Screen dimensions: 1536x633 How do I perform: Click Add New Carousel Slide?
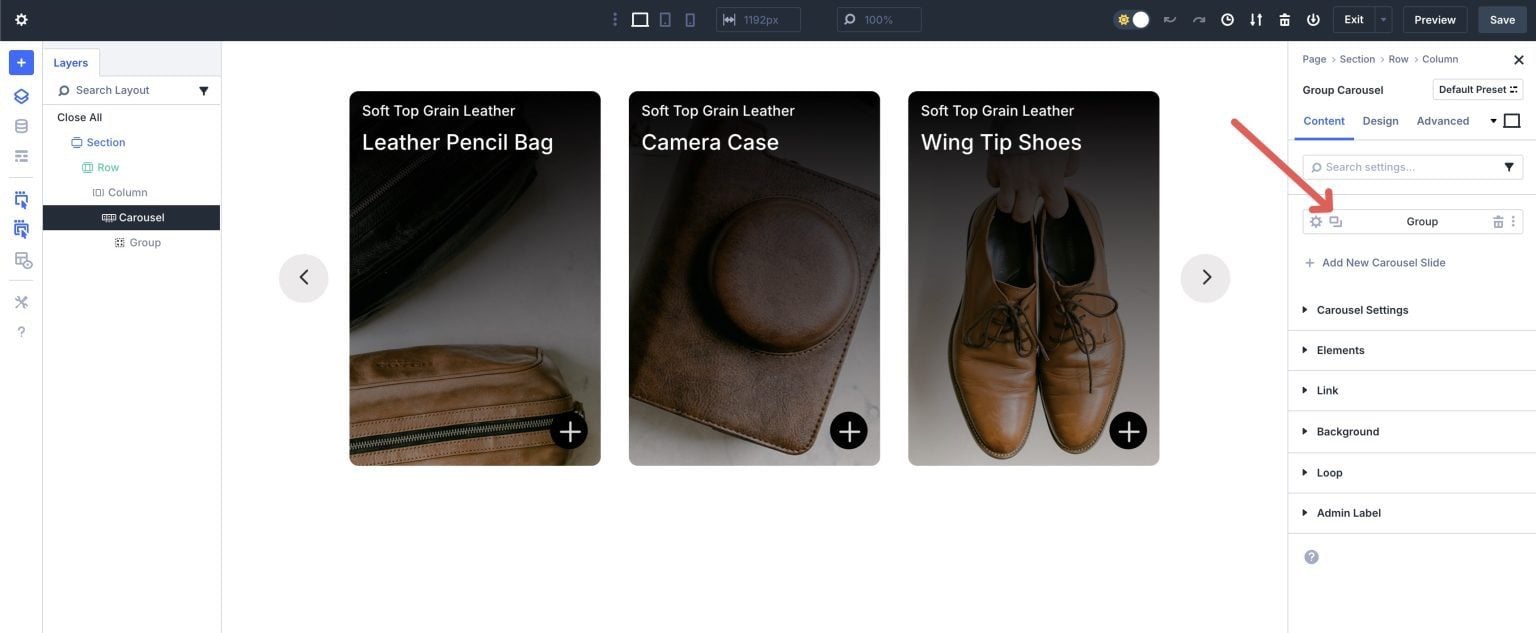[1383, 262]
